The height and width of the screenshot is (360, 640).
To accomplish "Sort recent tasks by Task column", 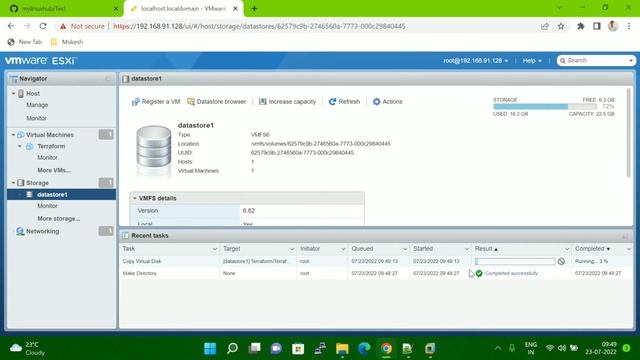I will [x=129, y=249].
